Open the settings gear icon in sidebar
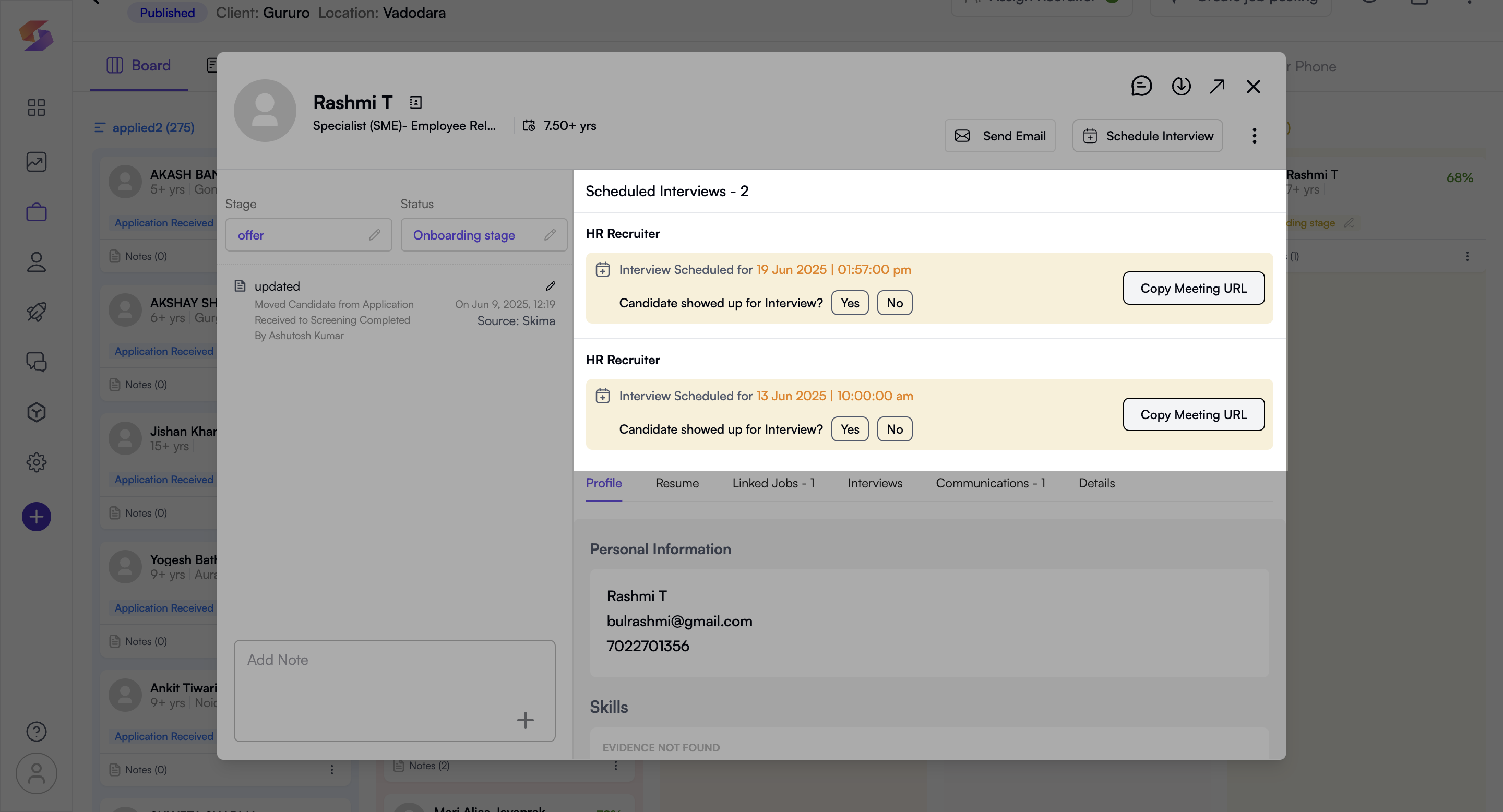Viewport: 1503px width, 812px height. click(36, 462)
